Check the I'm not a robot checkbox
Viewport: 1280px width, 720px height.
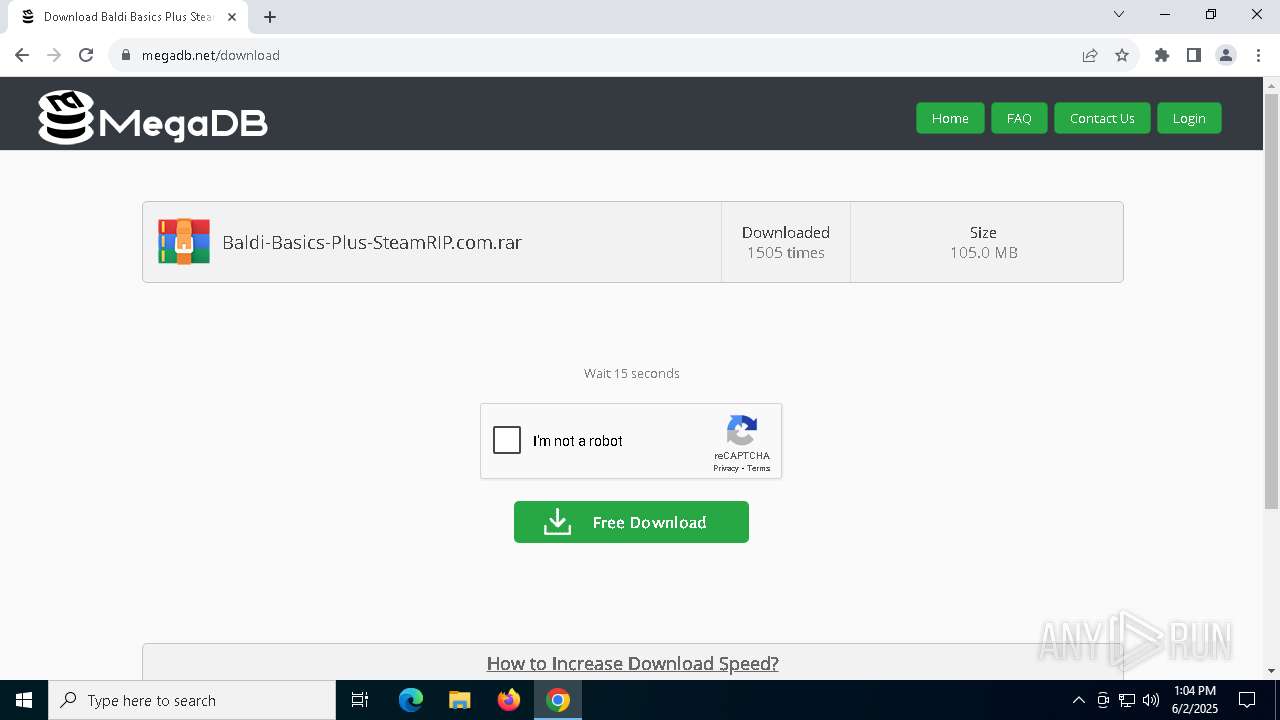[x=507, y=440]
